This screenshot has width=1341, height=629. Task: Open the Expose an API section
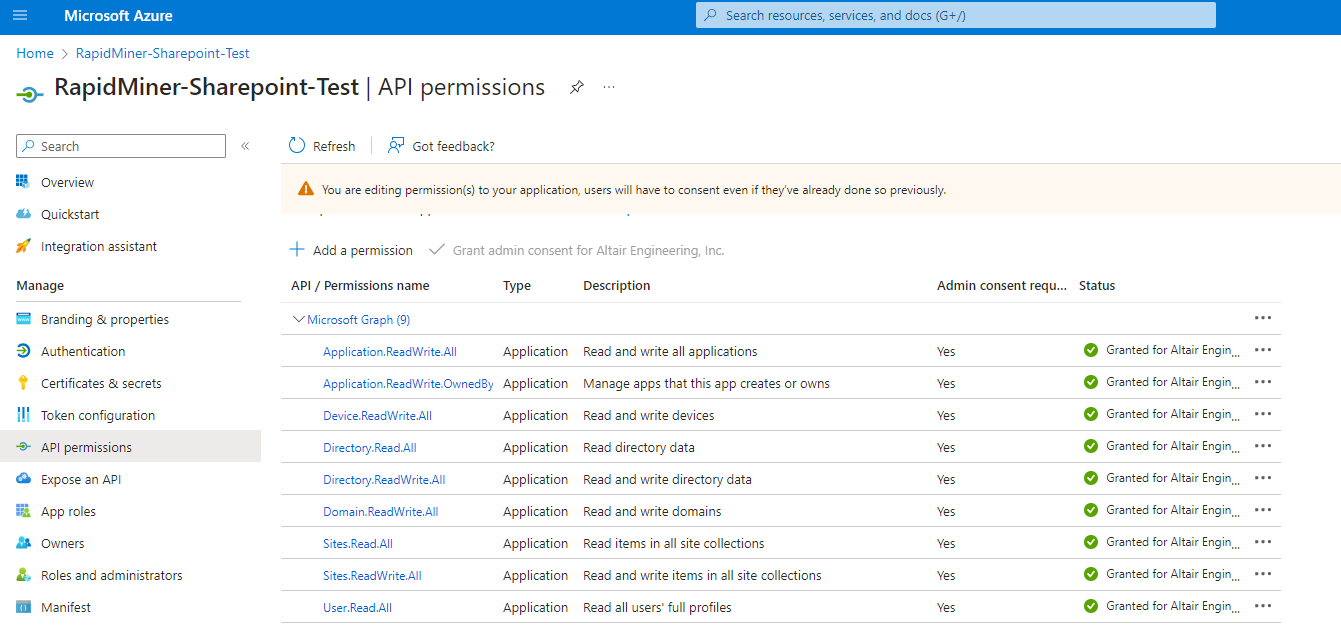(80, 479)
